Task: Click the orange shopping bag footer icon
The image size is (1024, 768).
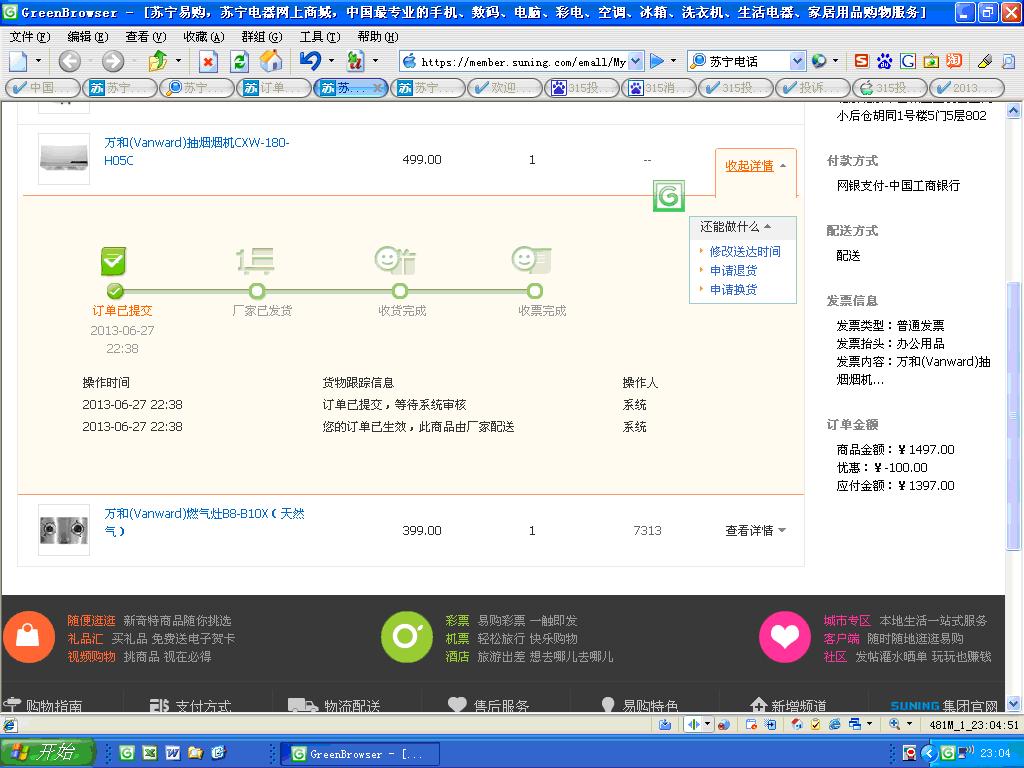Action: coord(29,636)
